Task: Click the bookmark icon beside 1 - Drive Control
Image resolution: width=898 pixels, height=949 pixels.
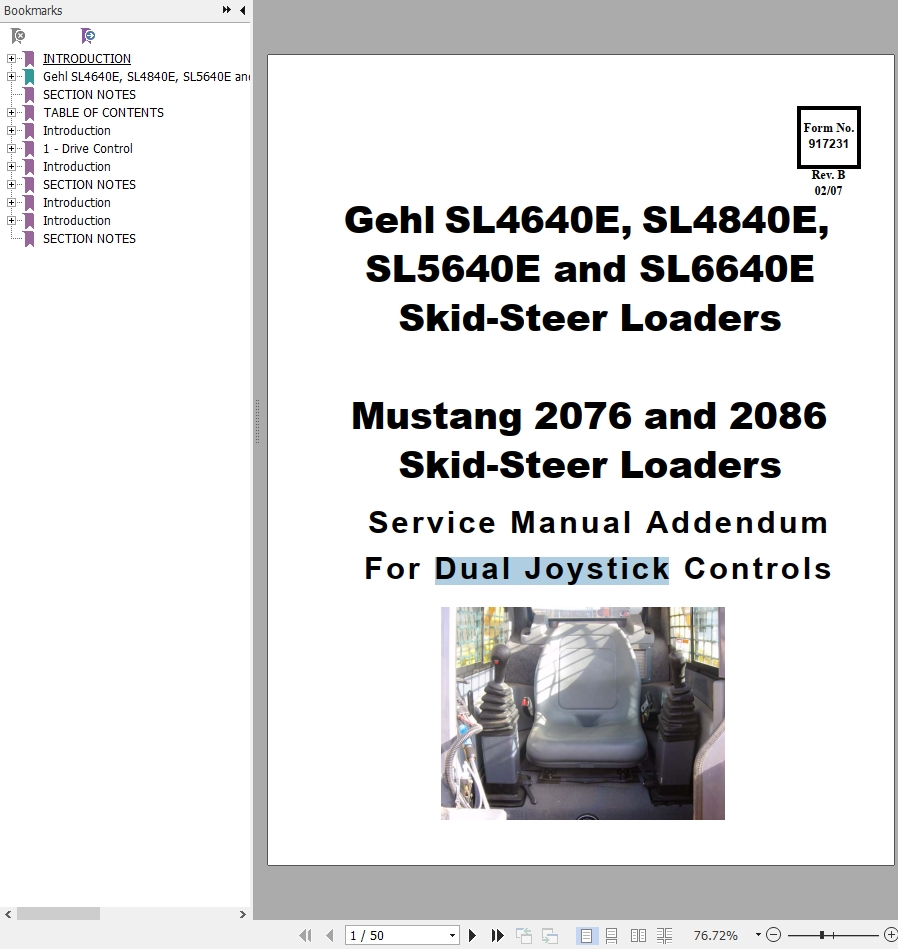Action: (29, 149)
